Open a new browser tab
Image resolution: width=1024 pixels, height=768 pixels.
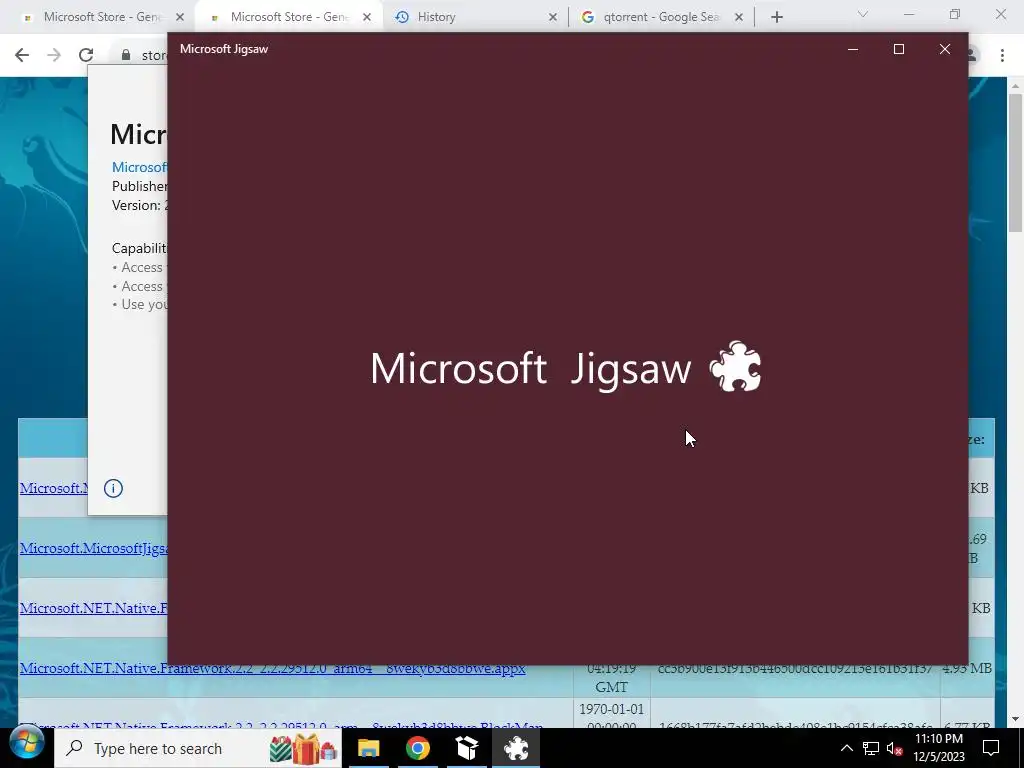(776, 18)
